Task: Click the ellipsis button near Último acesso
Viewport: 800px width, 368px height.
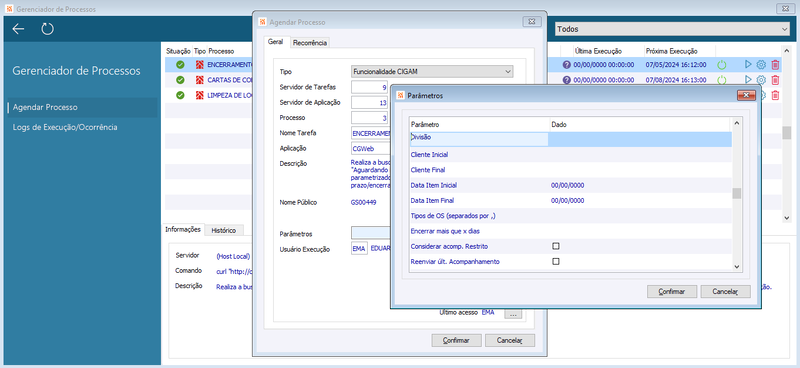Action: tap(513, 314)
